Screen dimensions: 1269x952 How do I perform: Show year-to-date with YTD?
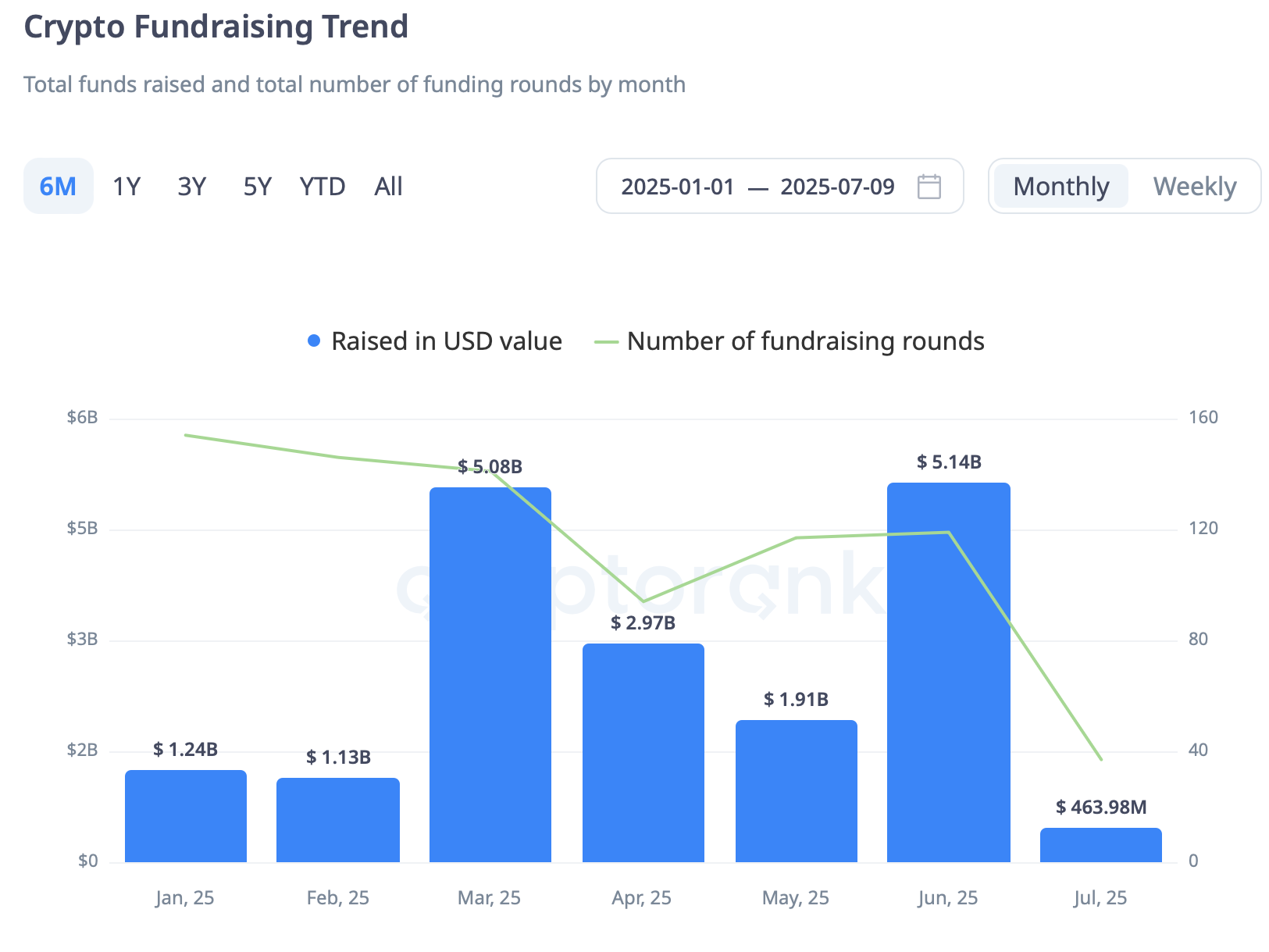[x=323, y=187]
